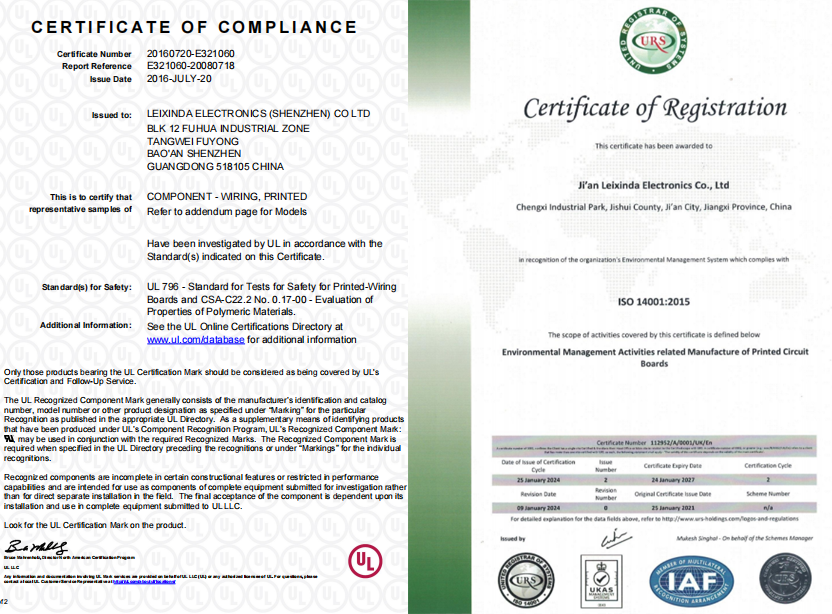Select URS certificate number '112952/A/0001/UK/En'
The width and height of the screenshot is (832, 614).
click(x=681, y=443)
